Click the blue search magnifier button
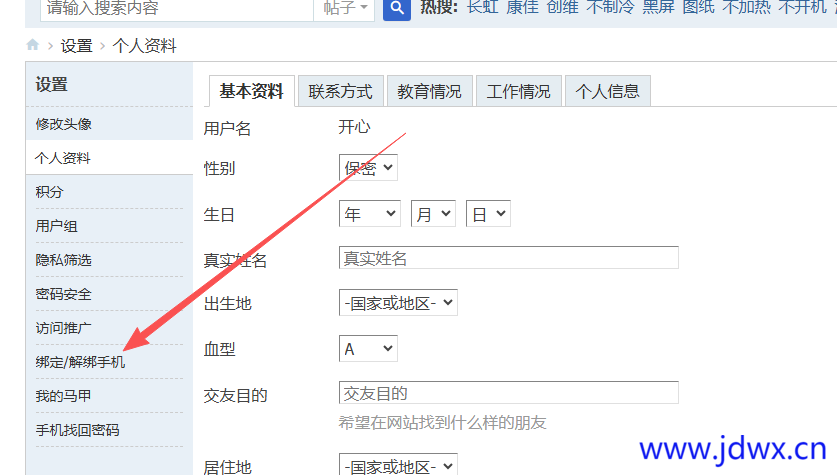837x475 pixels. tap(397, 9)
